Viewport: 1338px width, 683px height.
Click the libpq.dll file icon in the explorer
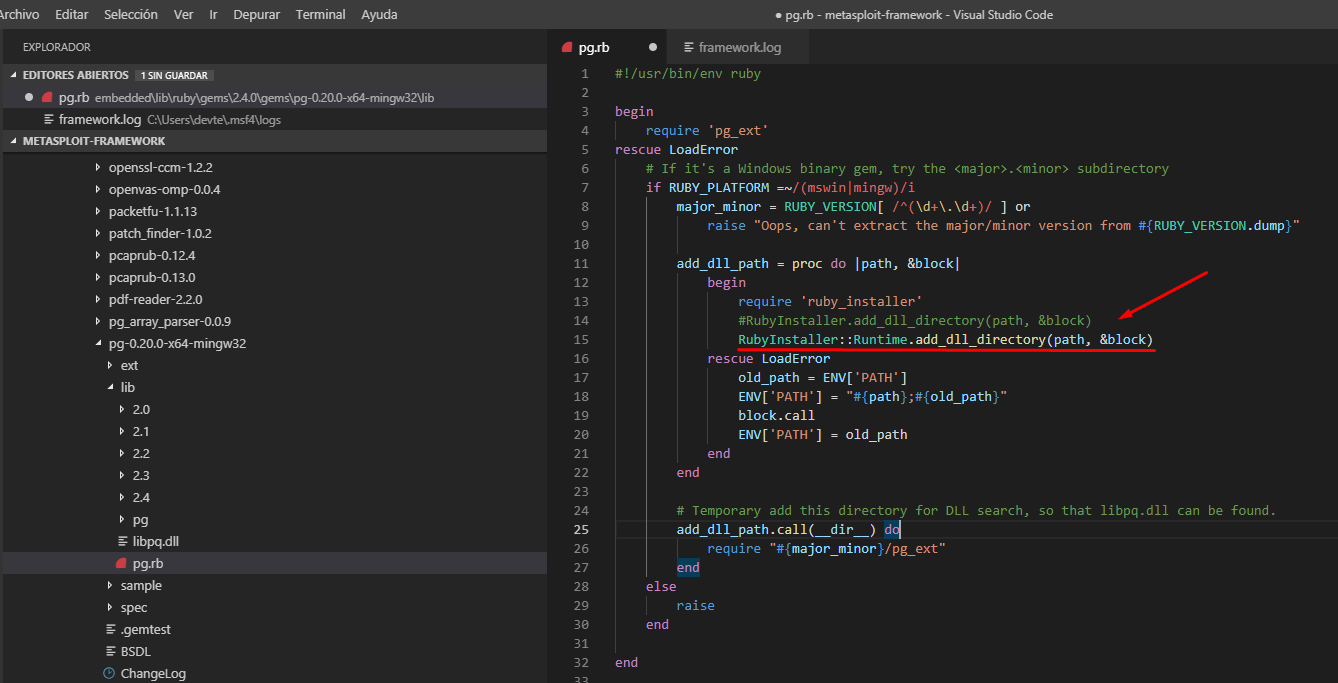coord(122,542)
